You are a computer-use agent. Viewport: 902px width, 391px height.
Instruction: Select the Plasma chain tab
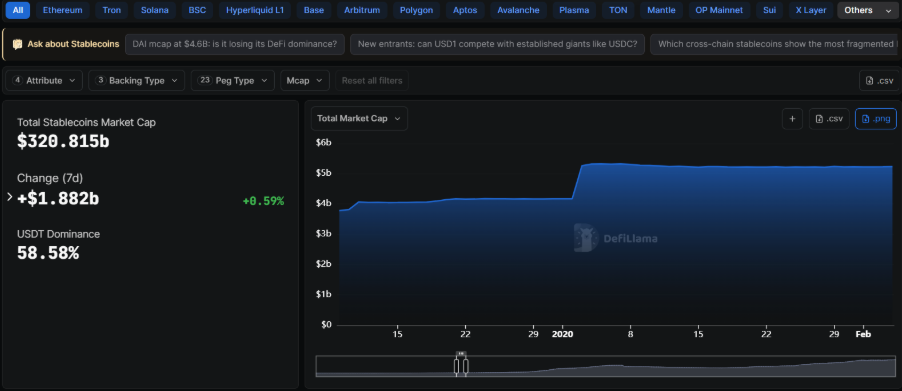574,10
